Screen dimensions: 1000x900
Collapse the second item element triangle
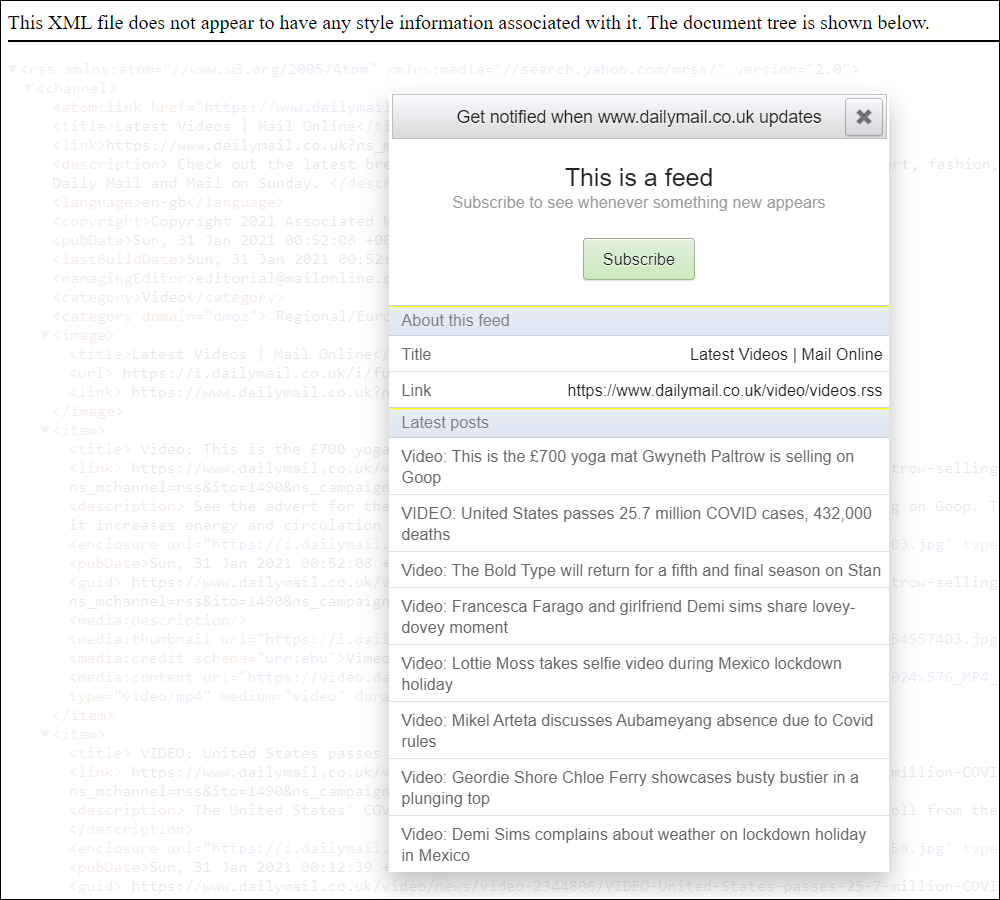(45, 734)
